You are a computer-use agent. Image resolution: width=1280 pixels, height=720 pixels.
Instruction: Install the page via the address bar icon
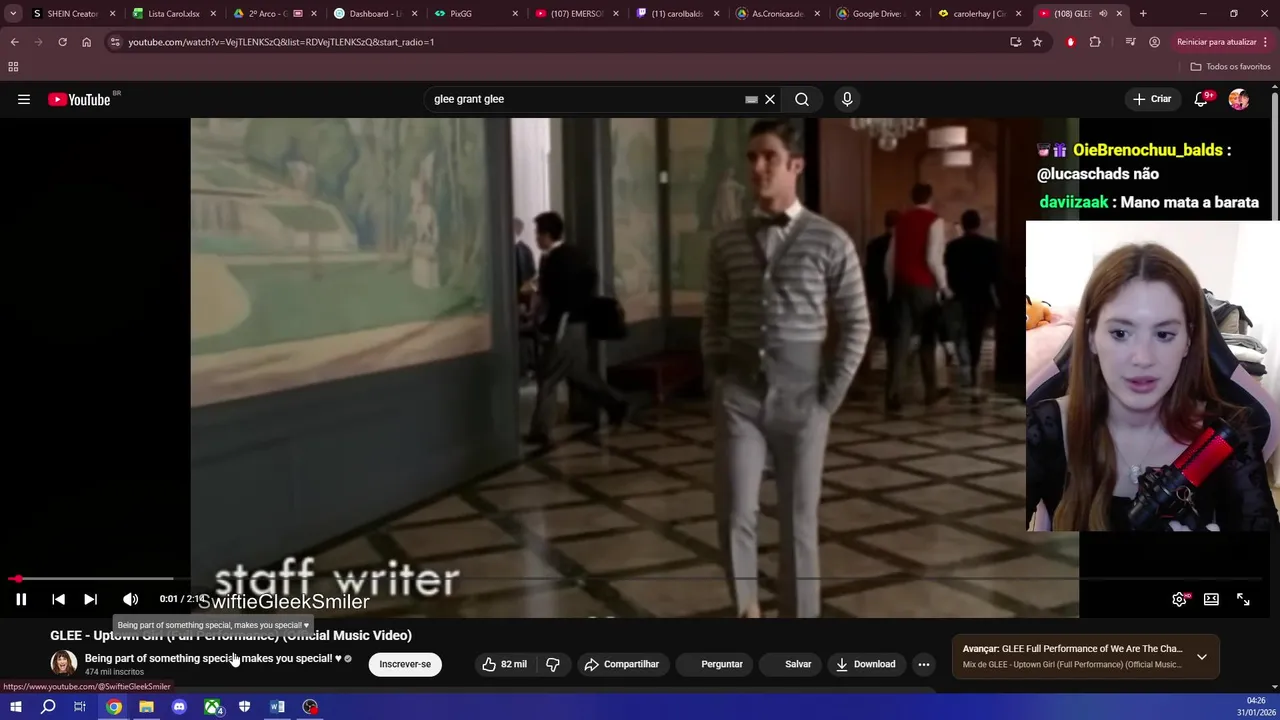click(x=1015, y=42)
